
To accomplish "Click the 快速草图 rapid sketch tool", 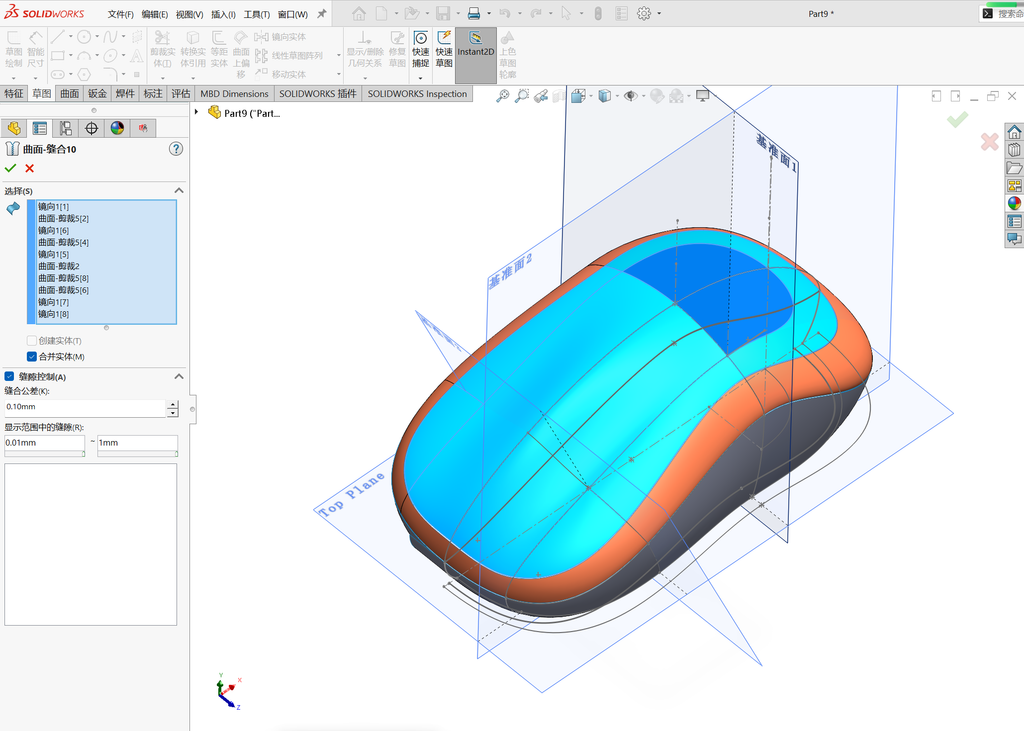I will point(444,49).
